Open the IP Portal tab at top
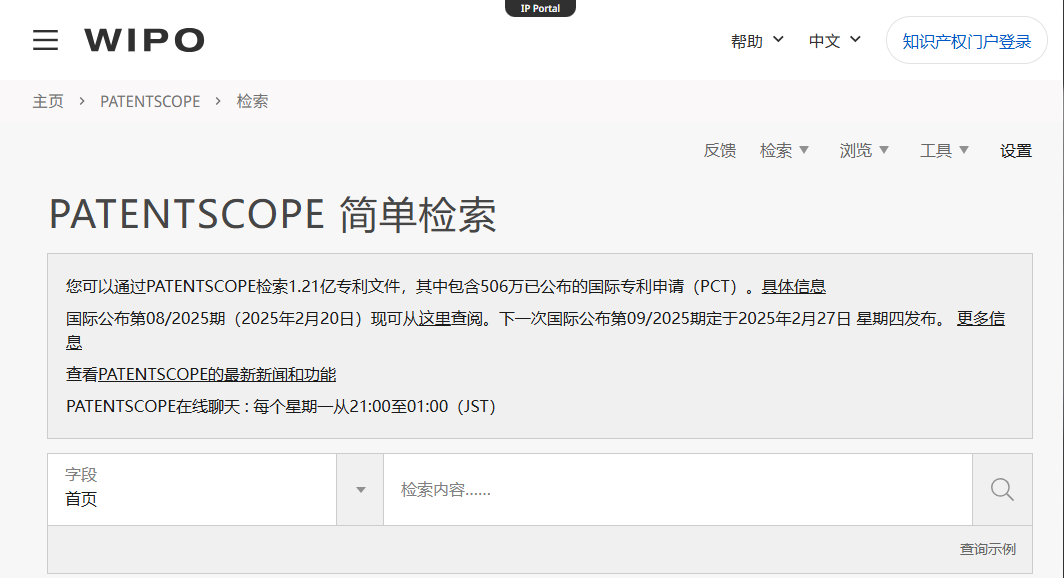Image resolution: width=1064 pixels, height=578 pixels. click(x=540, y=8)
